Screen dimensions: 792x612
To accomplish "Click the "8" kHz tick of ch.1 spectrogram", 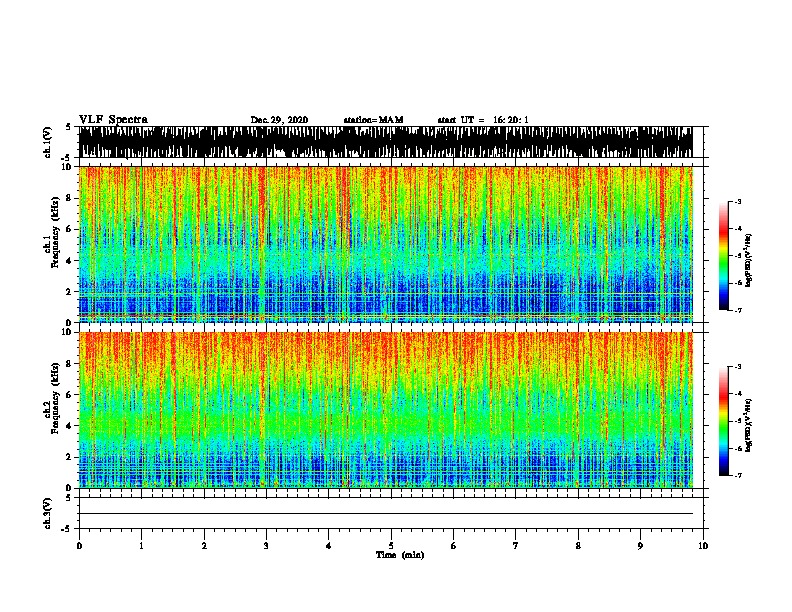I will pos(69,198).
